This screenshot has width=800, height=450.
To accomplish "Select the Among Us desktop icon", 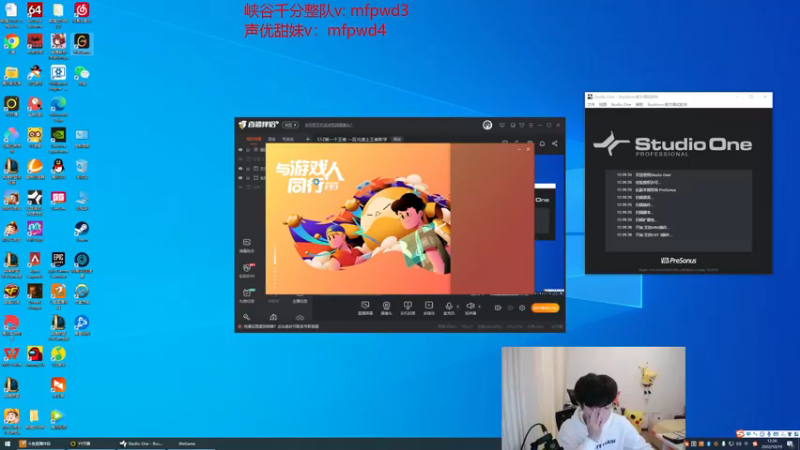I will [x=35, y=354].
